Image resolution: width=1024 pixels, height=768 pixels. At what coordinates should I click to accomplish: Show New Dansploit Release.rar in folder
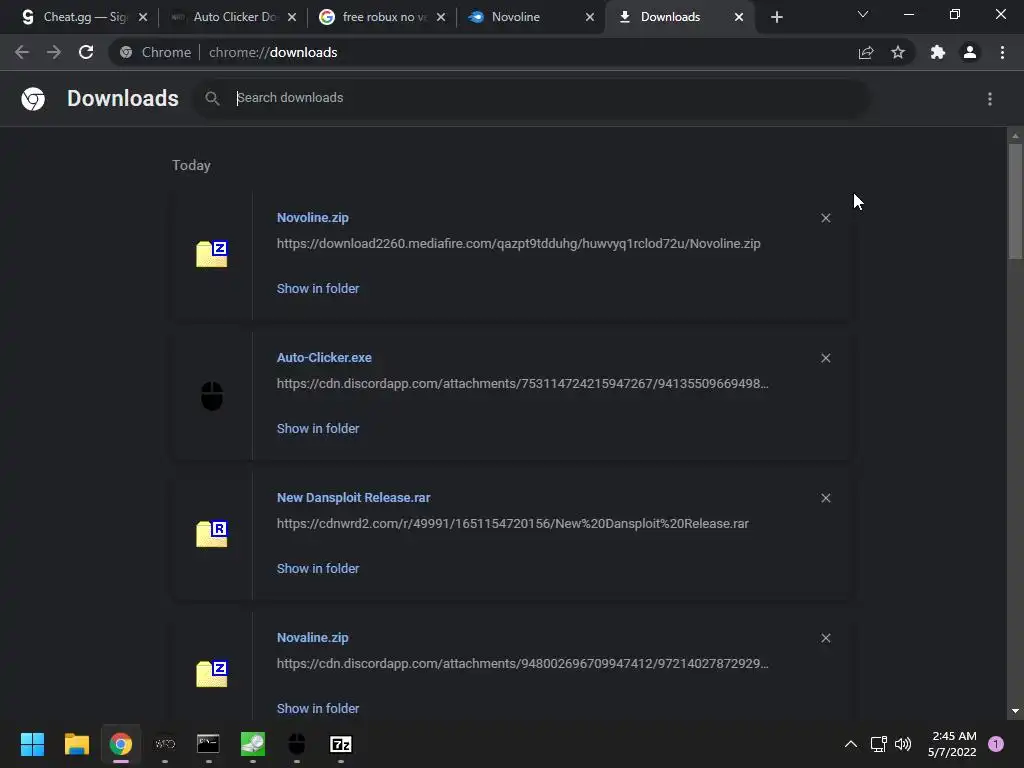pos(318,569)
